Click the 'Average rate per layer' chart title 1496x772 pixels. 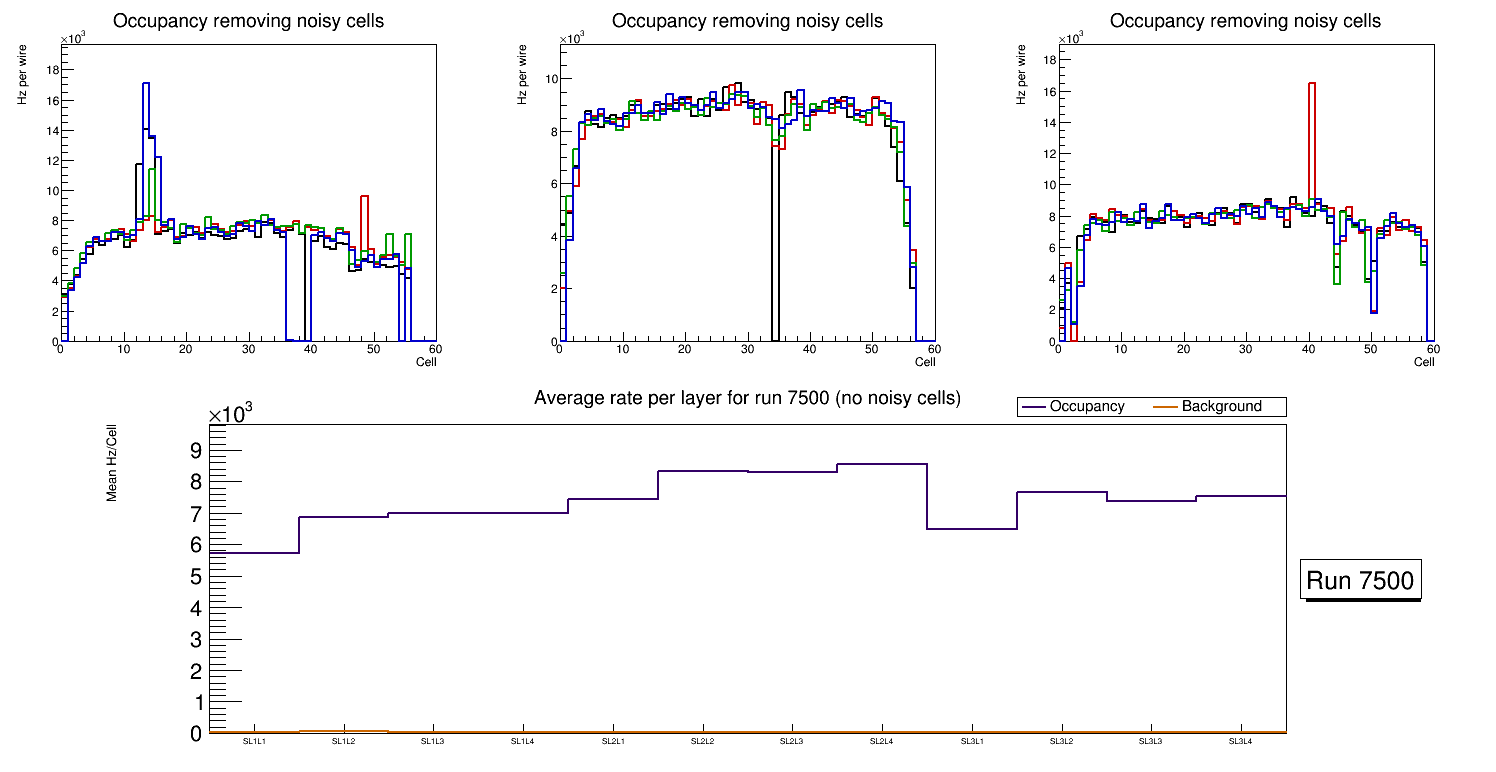pyautogui.click(x=747, y=398)
